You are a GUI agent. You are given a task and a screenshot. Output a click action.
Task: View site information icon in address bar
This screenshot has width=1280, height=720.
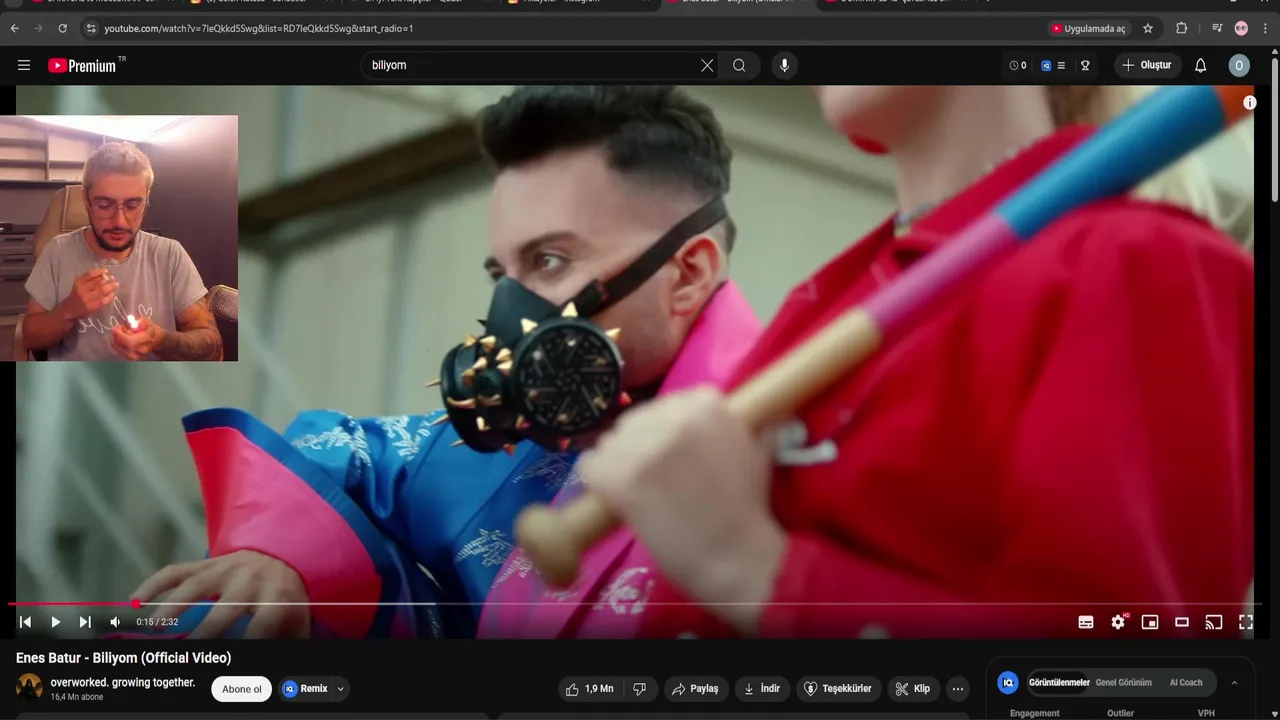coord(91,28)
